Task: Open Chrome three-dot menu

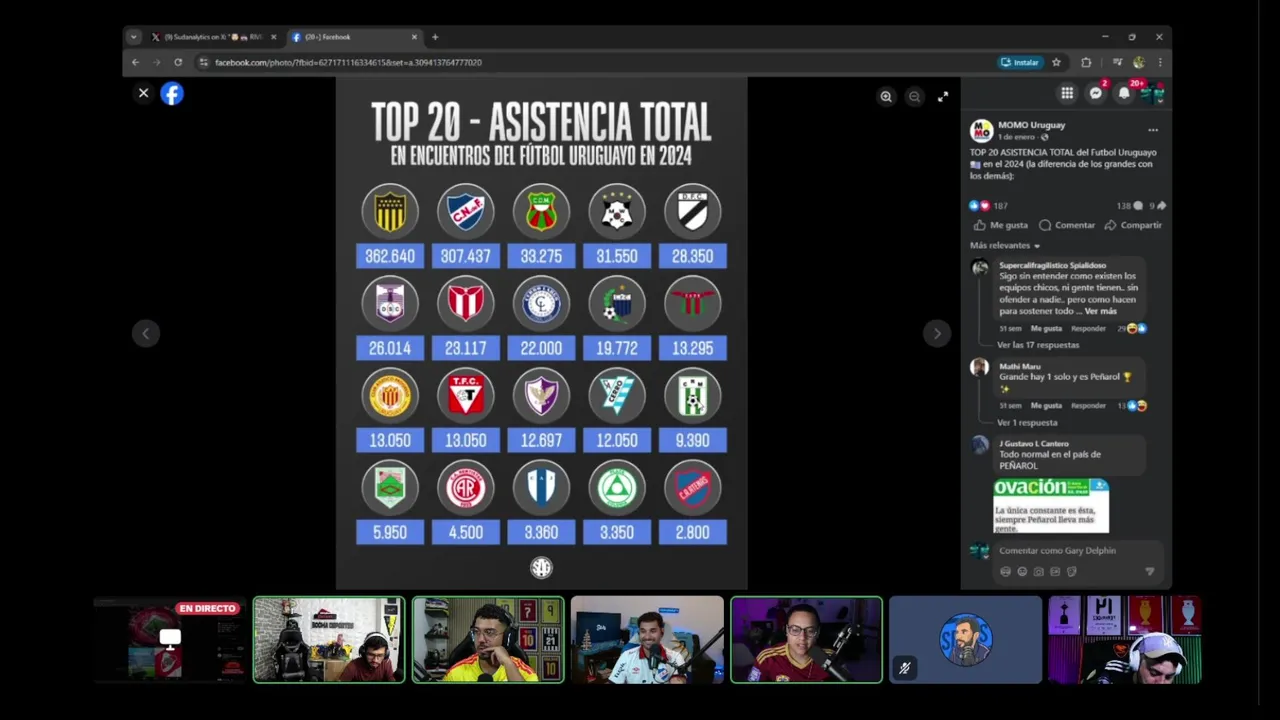Action: coord(1160,62)
